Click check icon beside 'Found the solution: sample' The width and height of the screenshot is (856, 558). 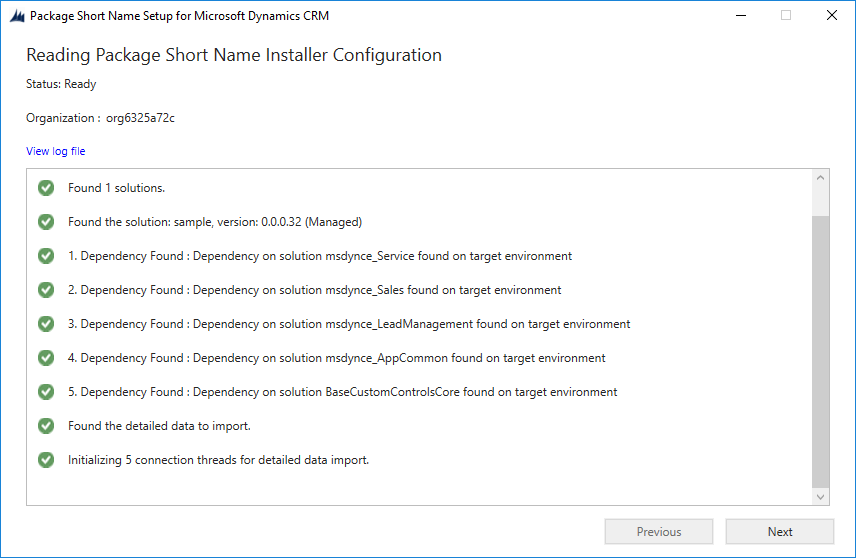[46, 222]
